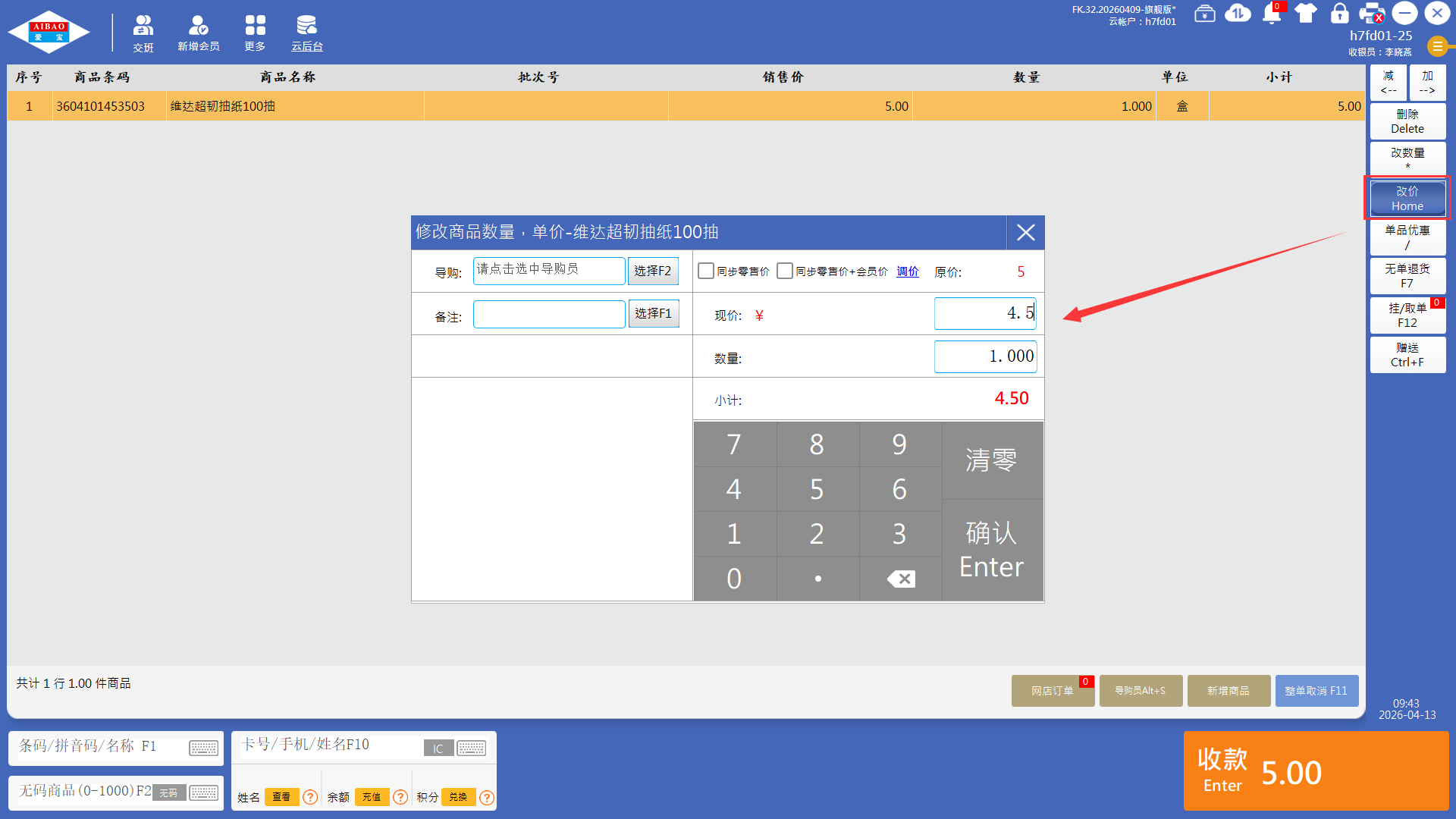Click the cloud sync icon
Image resolution: width=1456 pixels, height=819 pixels.
tap(1238, 14)
